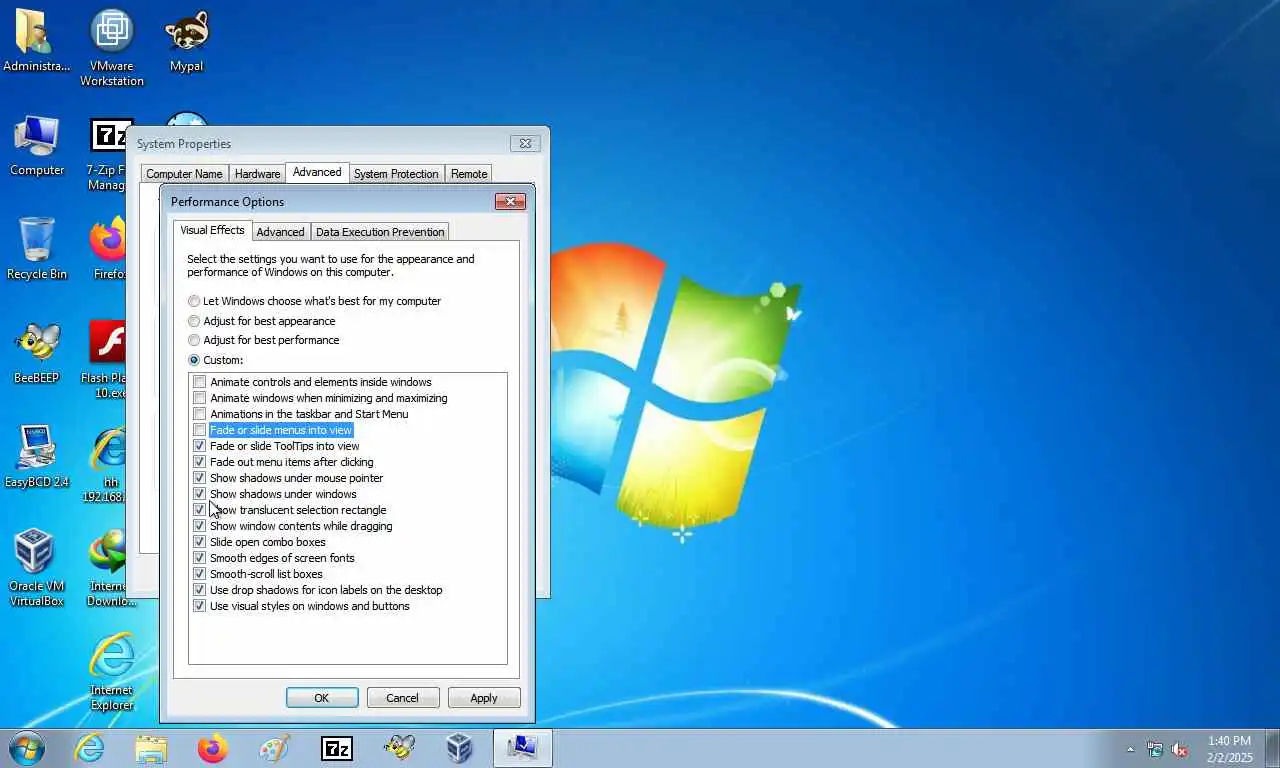Click the System Properties taskbar button
The width and height of the screenshot is (1280, 768).
522,748
